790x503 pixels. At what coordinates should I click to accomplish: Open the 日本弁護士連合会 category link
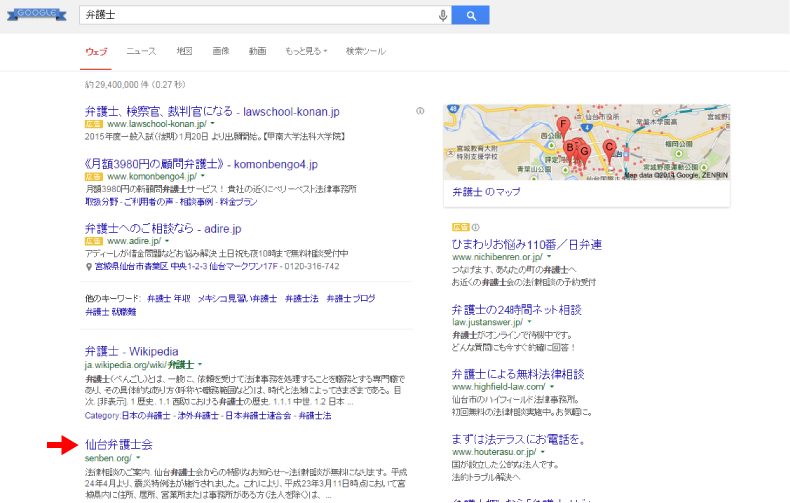click(x=258, y=416)
